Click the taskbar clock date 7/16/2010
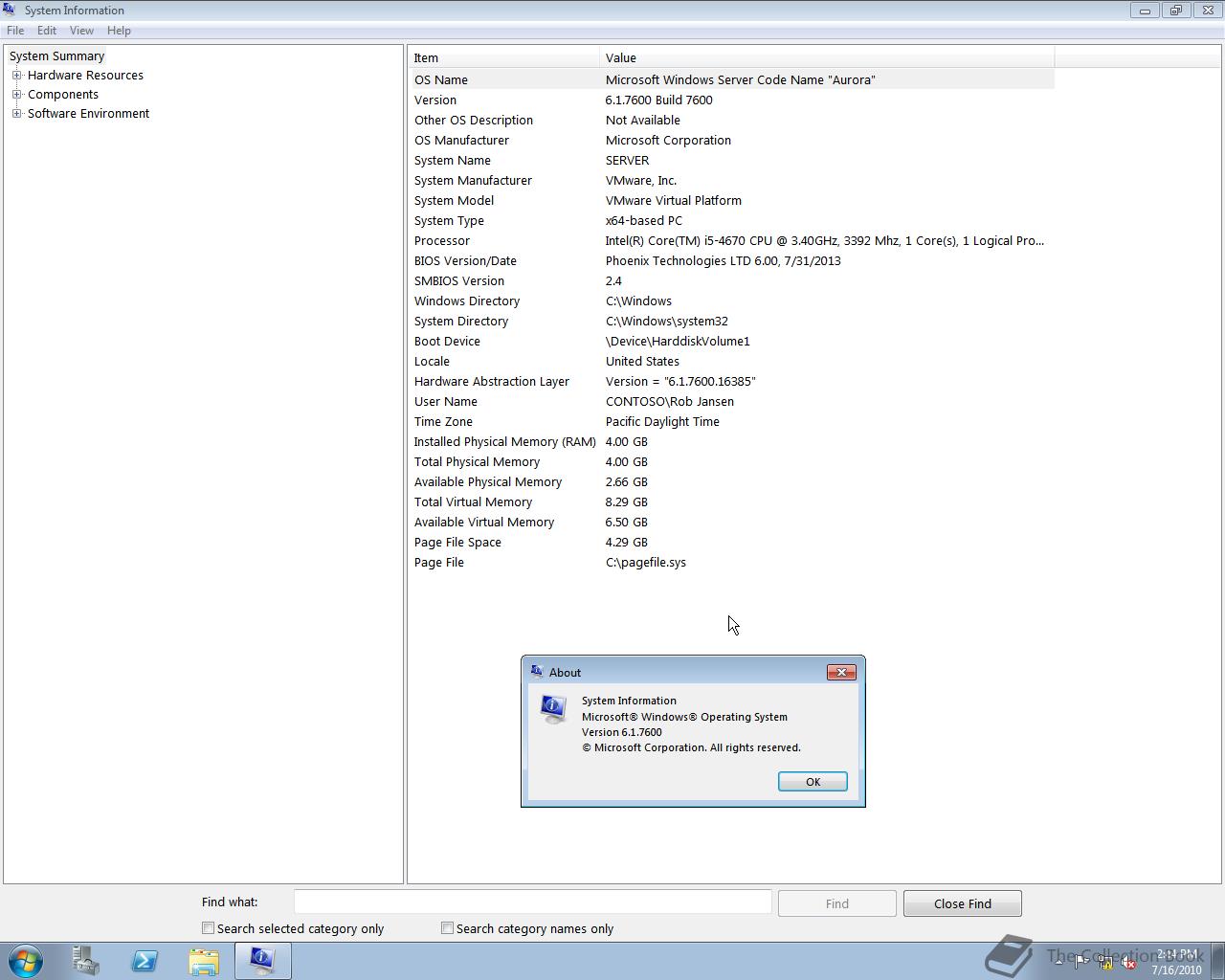Viewport: 1225px width, 980px height. coord(1176,969)
